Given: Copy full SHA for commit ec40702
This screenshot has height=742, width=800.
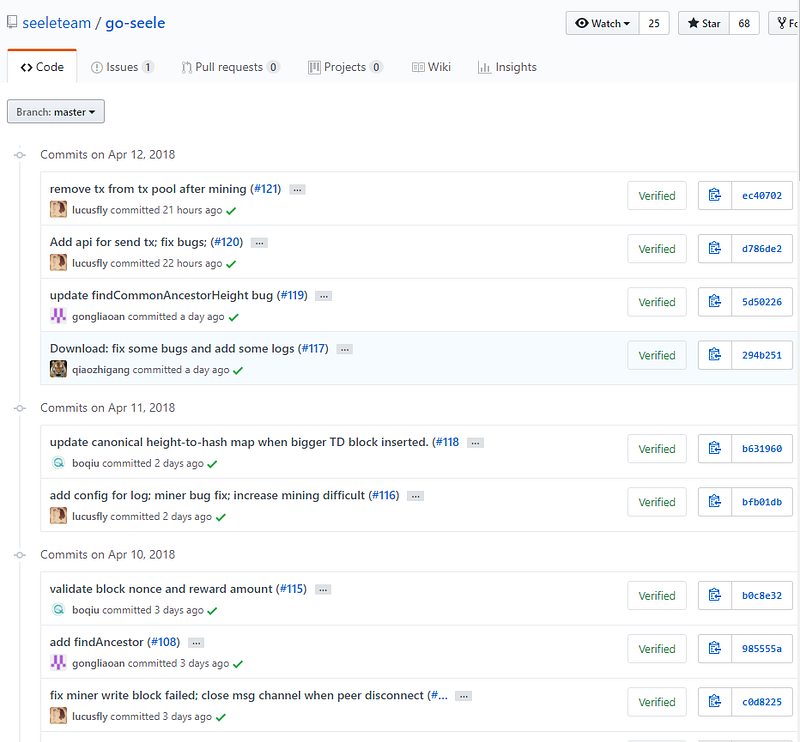Looking at the screenshot, I should [x=714, y=195].
